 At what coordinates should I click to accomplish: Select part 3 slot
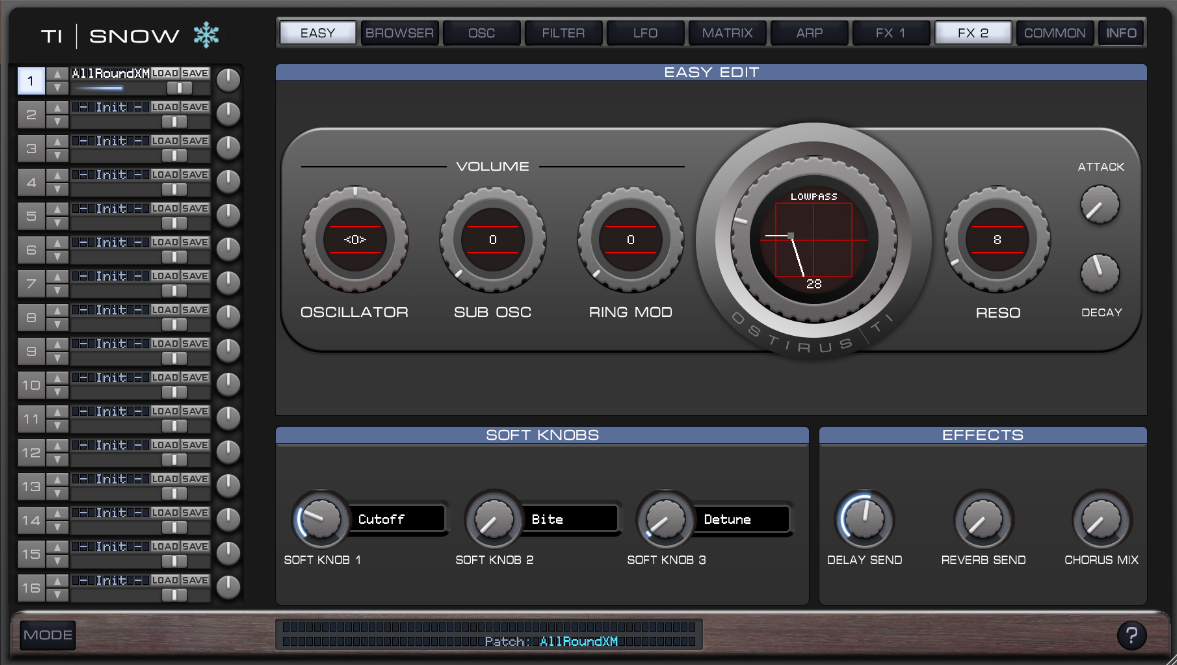31,148
